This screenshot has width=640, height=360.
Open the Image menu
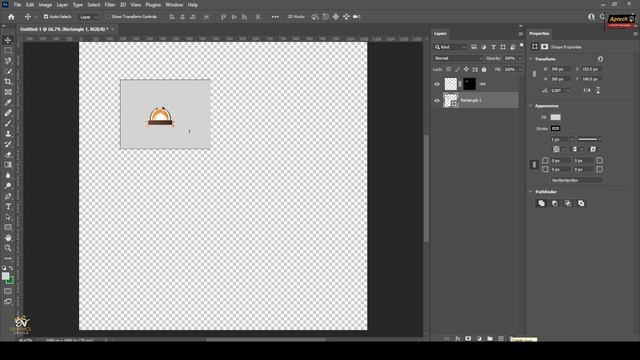coord(45,5)
